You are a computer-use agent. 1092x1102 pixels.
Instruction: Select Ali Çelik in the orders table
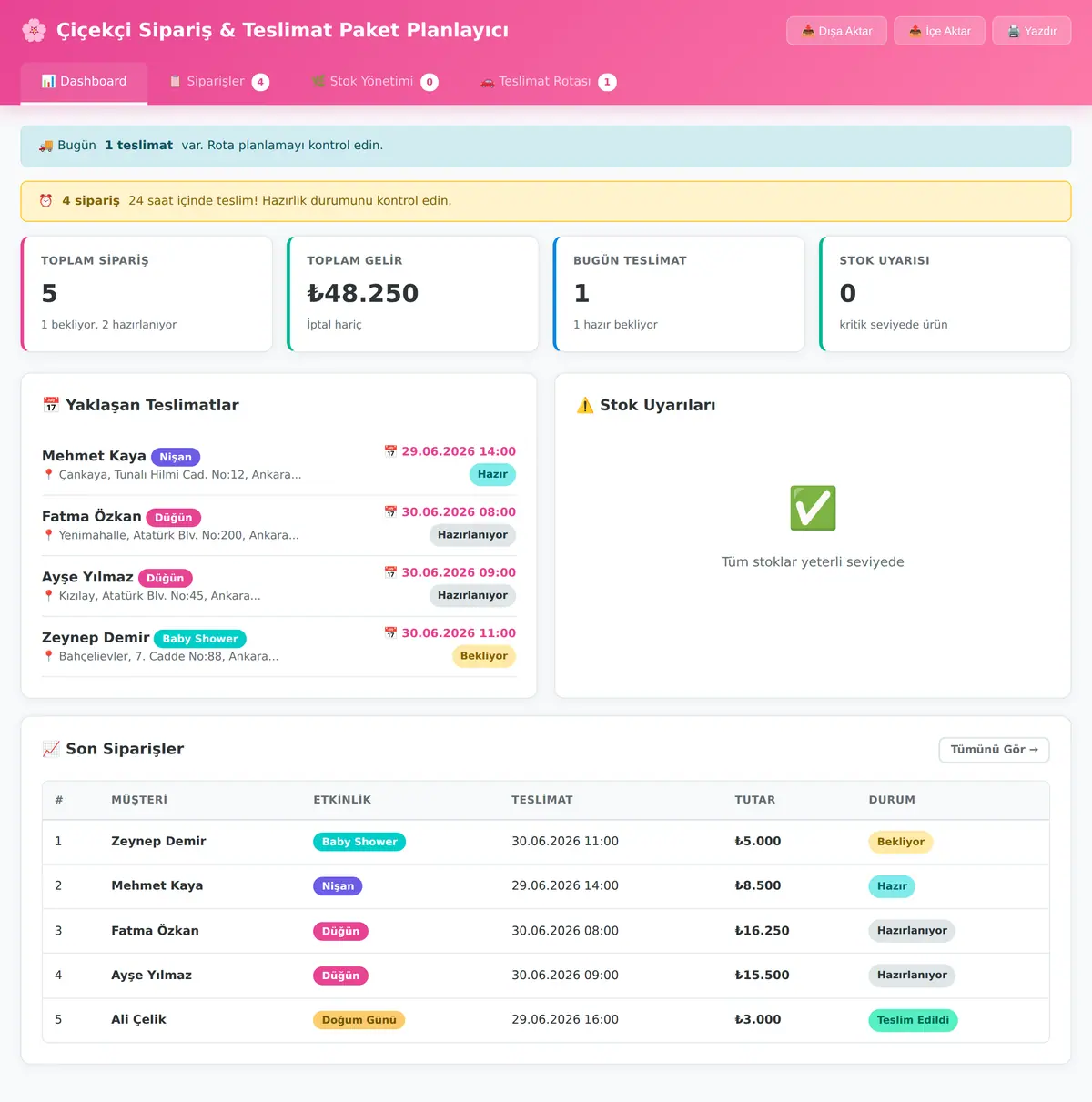[x=138, y=1020]
